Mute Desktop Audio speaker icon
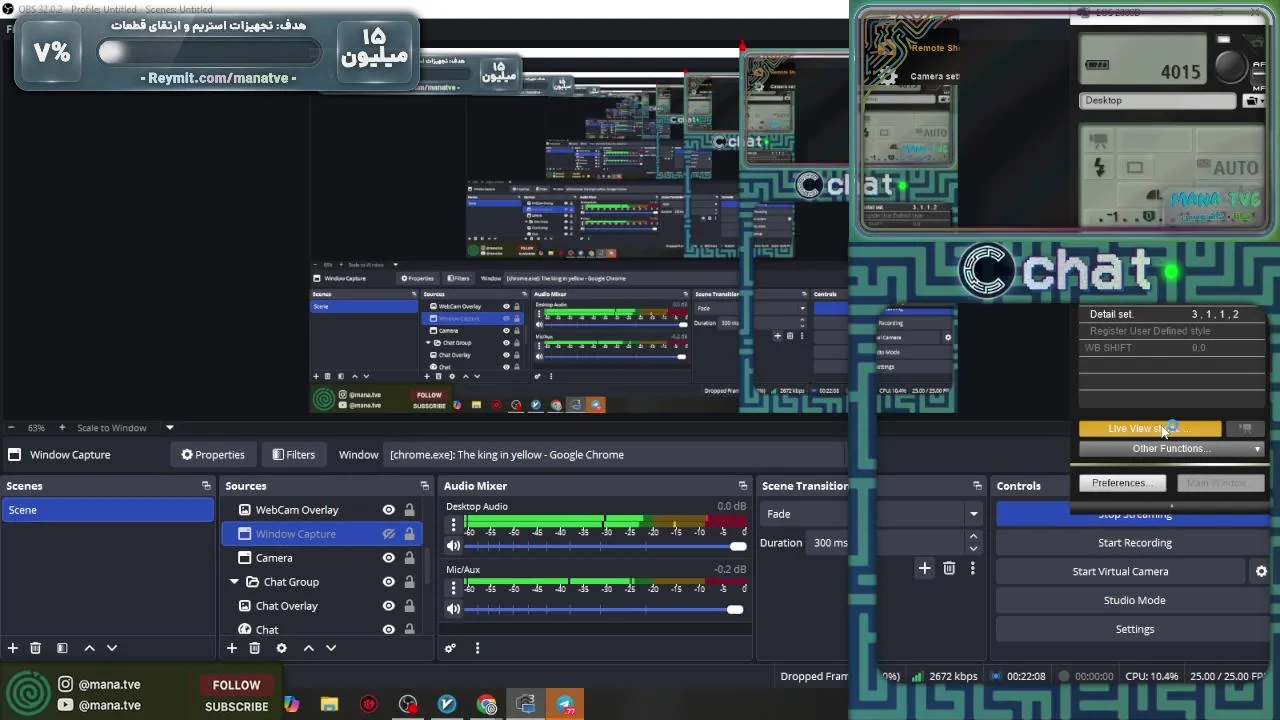The height and width of the screenshot is (720, 1280). pos(453,547)
